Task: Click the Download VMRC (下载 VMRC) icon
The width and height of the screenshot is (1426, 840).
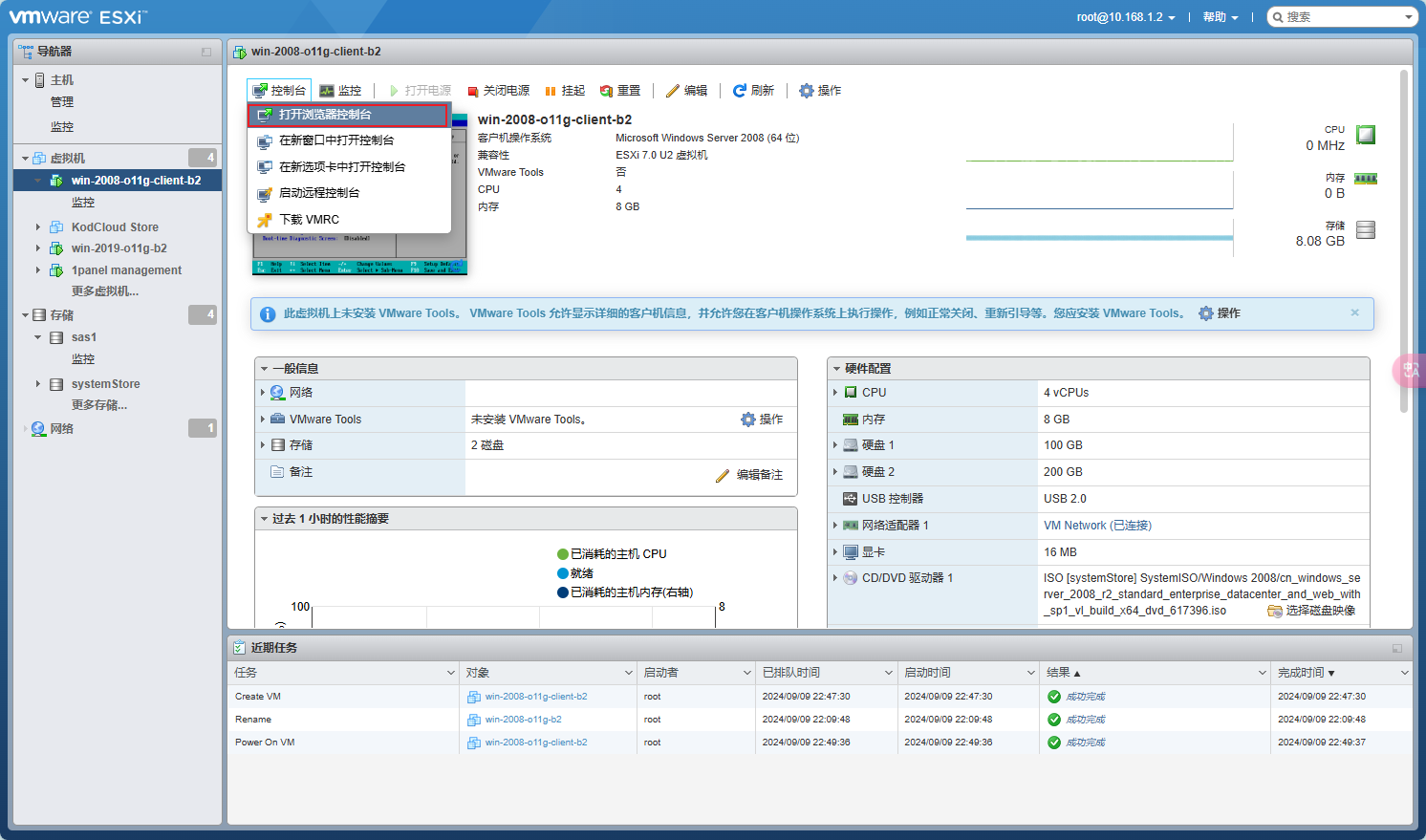Action: [x=265, y=220]
